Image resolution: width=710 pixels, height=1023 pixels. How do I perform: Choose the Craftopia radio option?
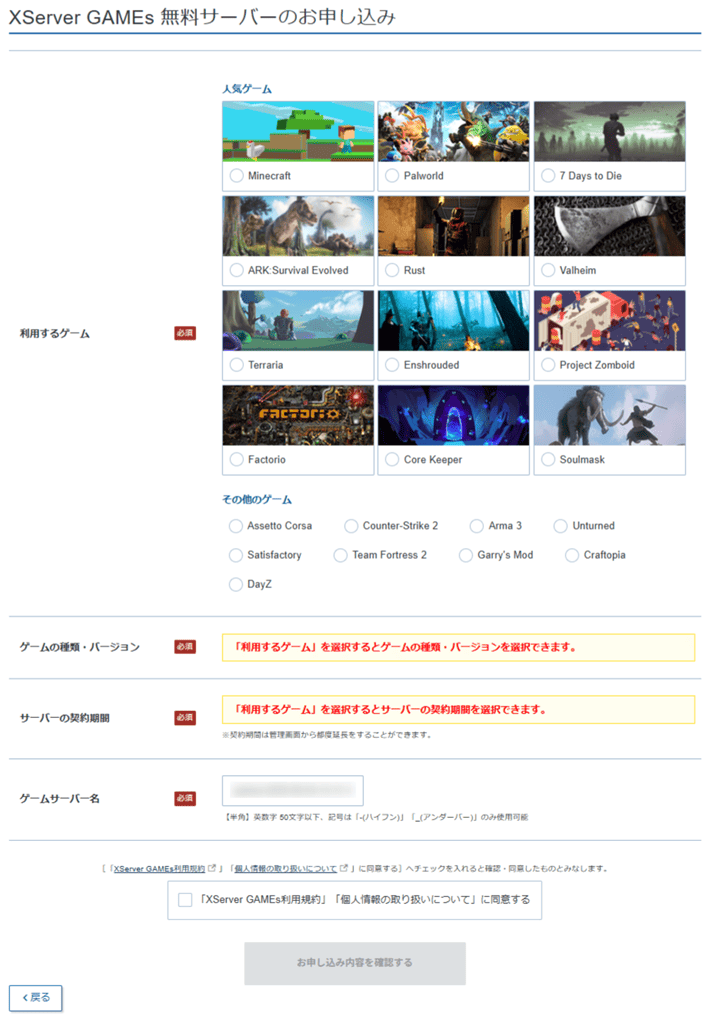tap(572, 555)
